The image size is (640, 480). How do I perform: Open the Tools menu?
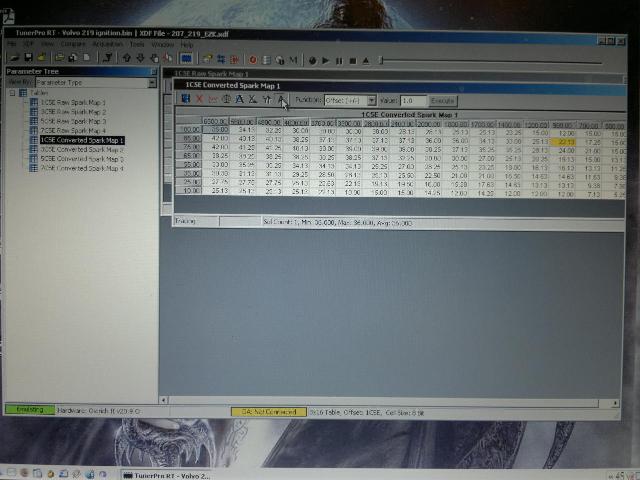tap(136, 45)
